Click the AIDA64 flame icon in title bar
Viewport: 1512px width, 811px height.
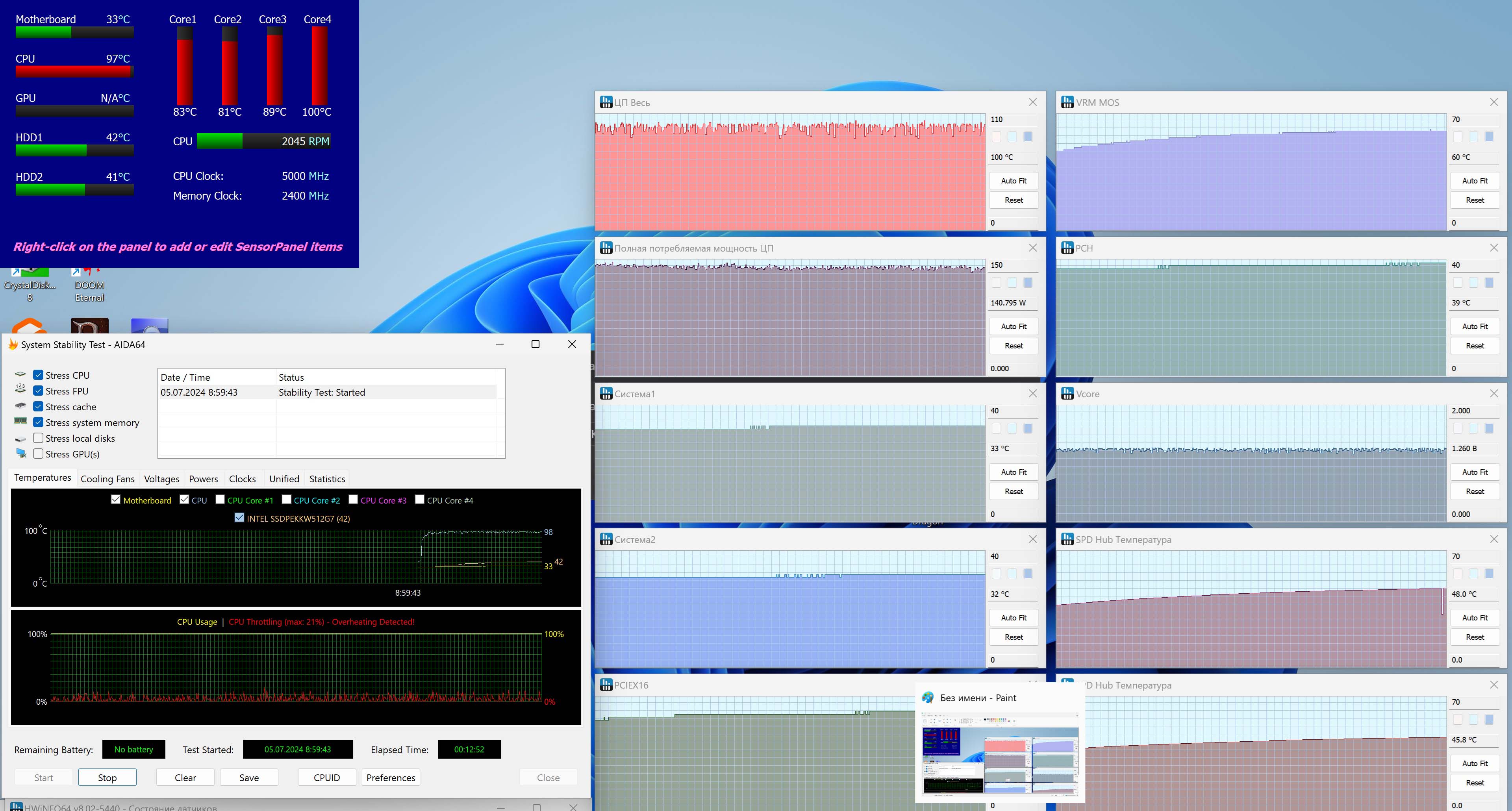[x=13, y=344]
